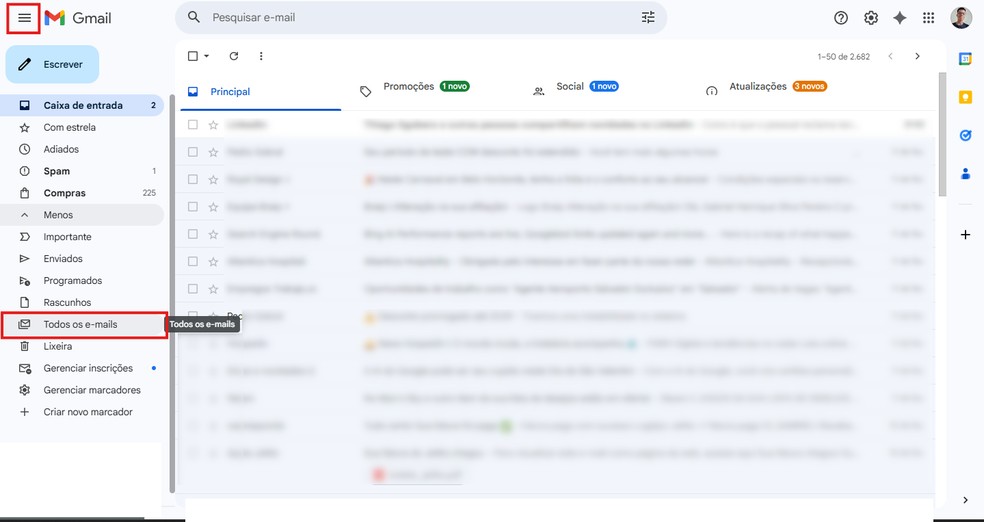
Task: Get add-ons plus icon in side panel
Action: (x=965, y=235)
